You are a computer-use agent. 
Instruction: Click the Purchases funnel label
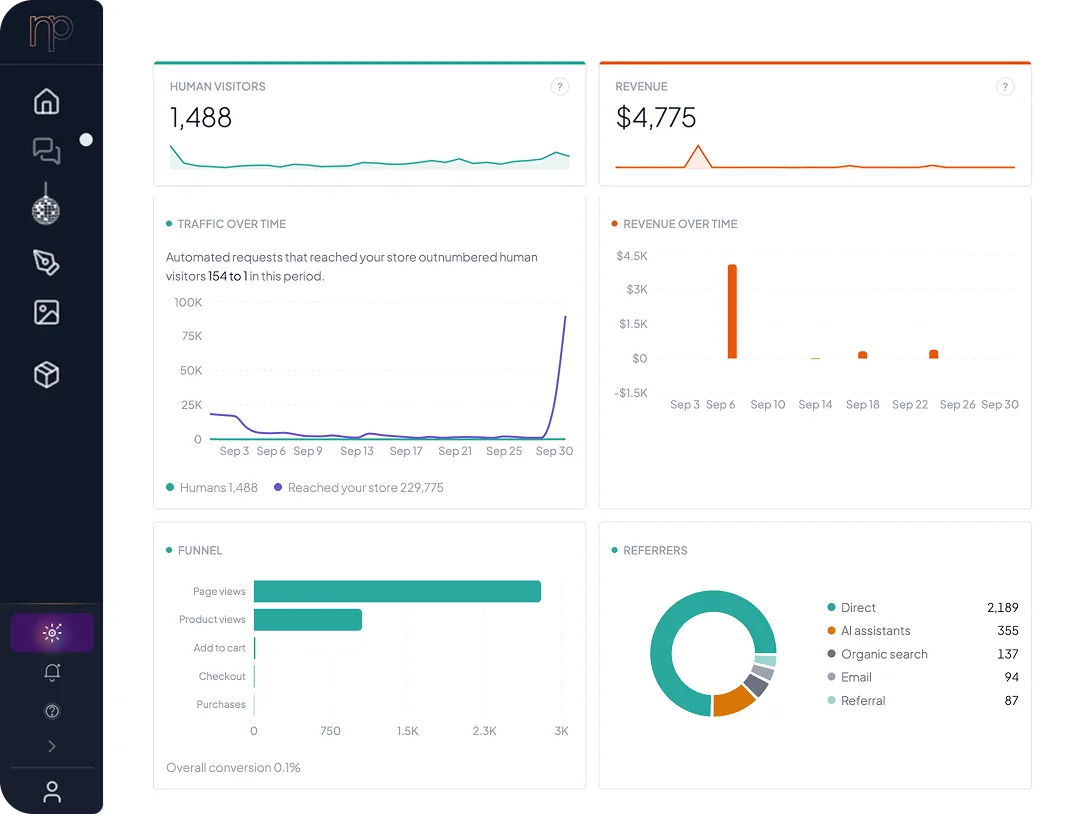click(220, 705)
